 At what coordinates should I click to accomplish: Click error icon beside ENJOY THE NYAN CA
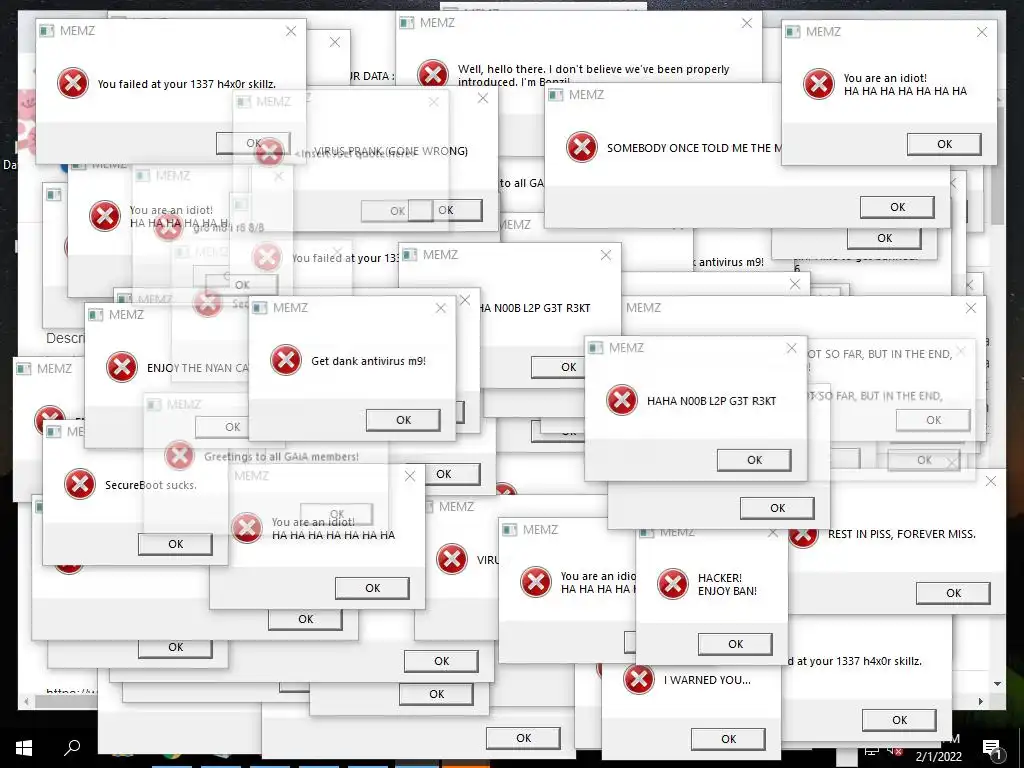pyautogui.click(x=121, y=367)
